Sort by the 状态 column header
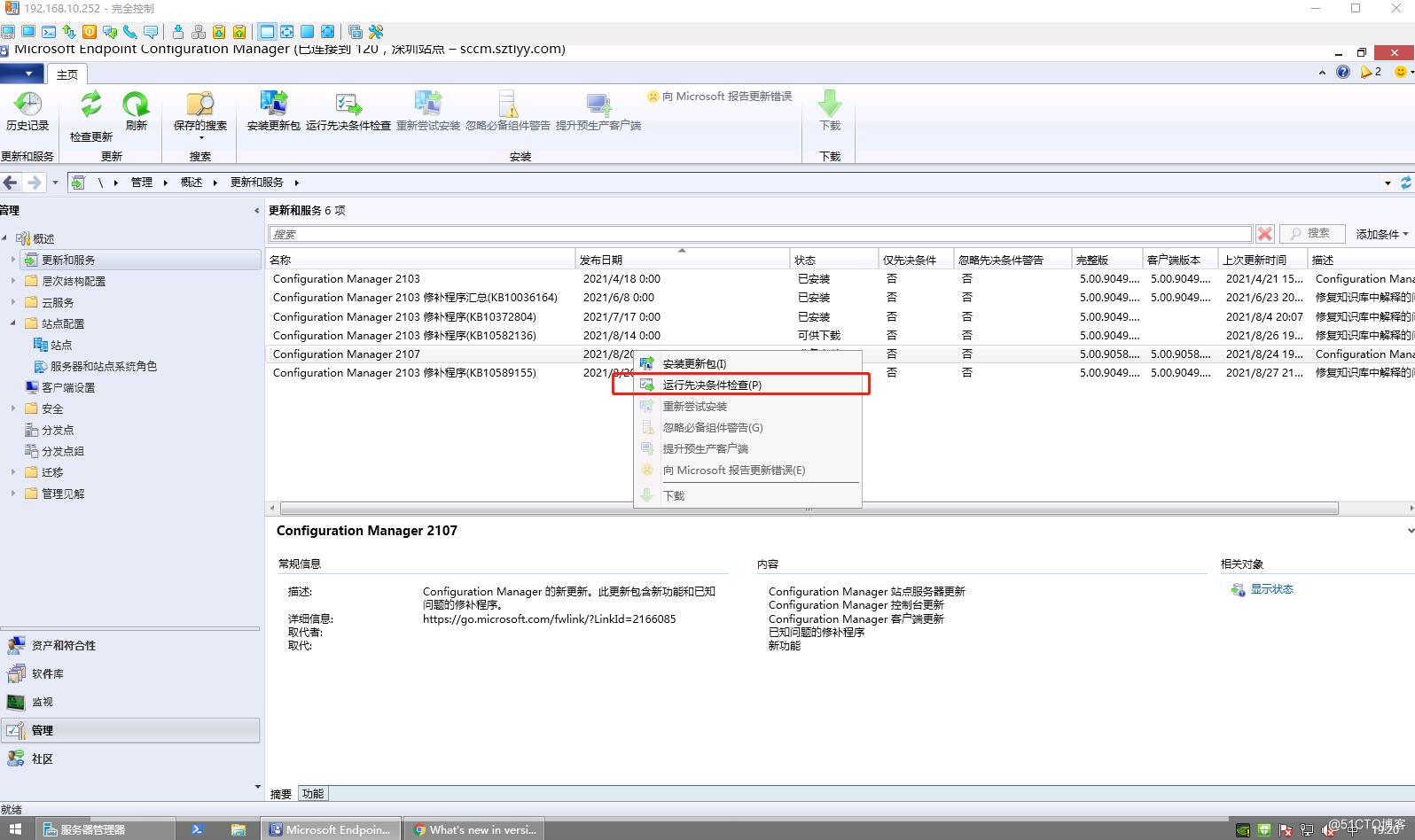This screenshot has width=1415, height=840. tap(834, 260)
